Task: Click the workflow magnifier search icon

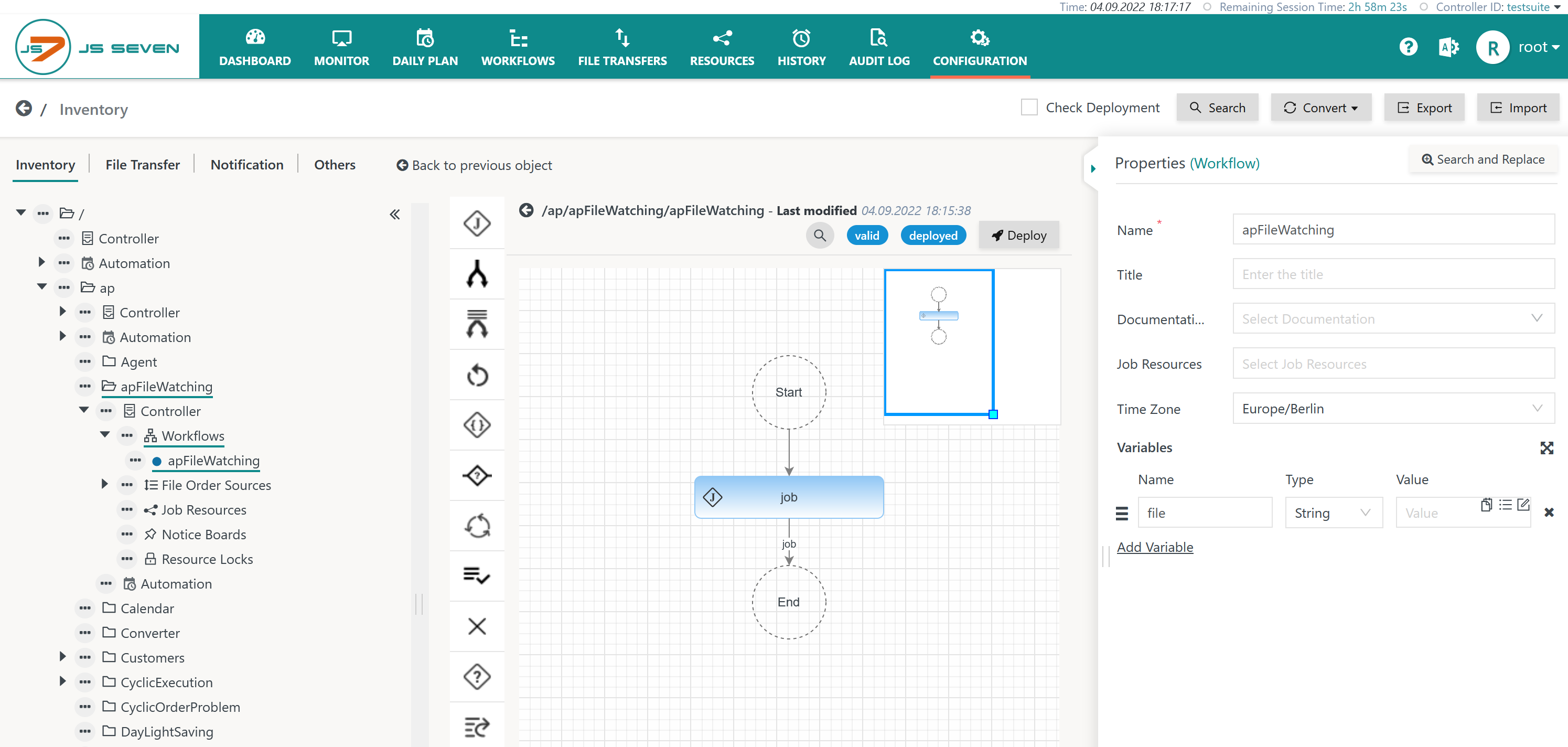Action: pos(819,236)
